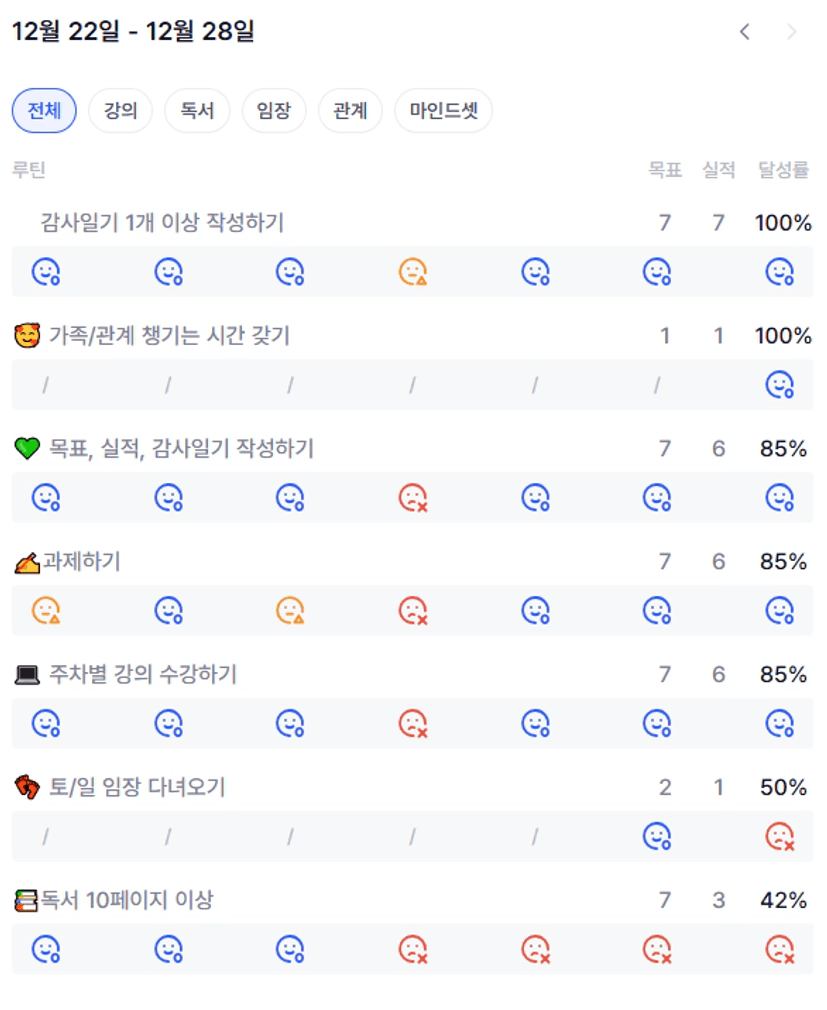
Task: Select the 마인드셋 filter tab
Action: pyautogui.click(x=443, y=111)
